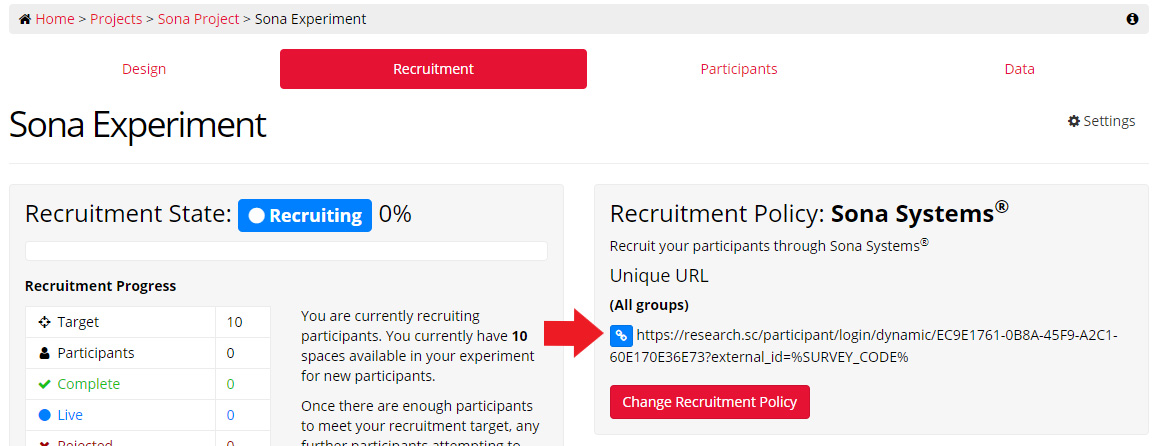This screenshot has height=446, width=1158.
Task: Click the Live count value zero
Action: pyautogui.click(x=230, y=415)
